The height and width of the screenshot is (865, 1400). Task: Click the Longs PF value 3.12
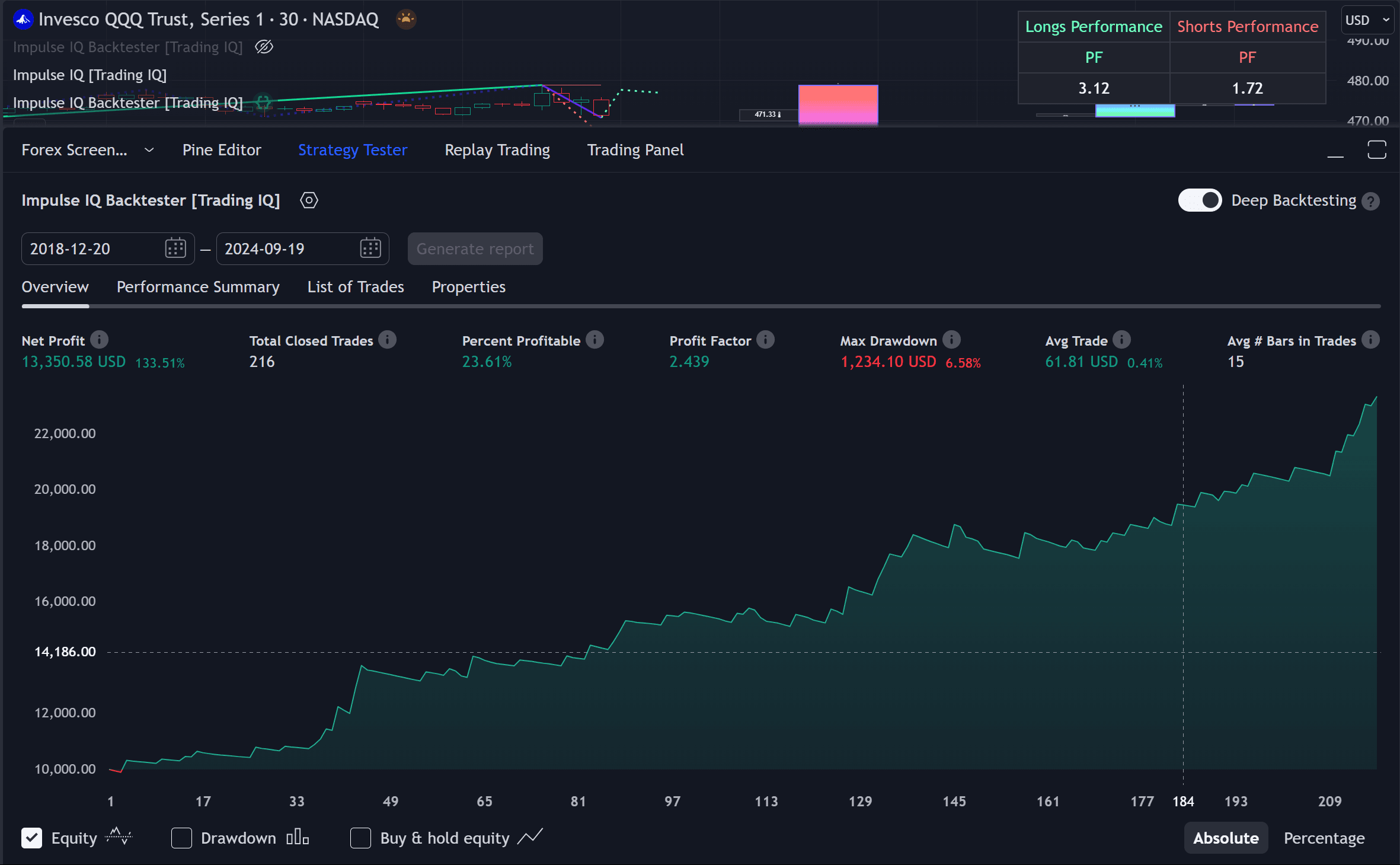pos(1094,88)
